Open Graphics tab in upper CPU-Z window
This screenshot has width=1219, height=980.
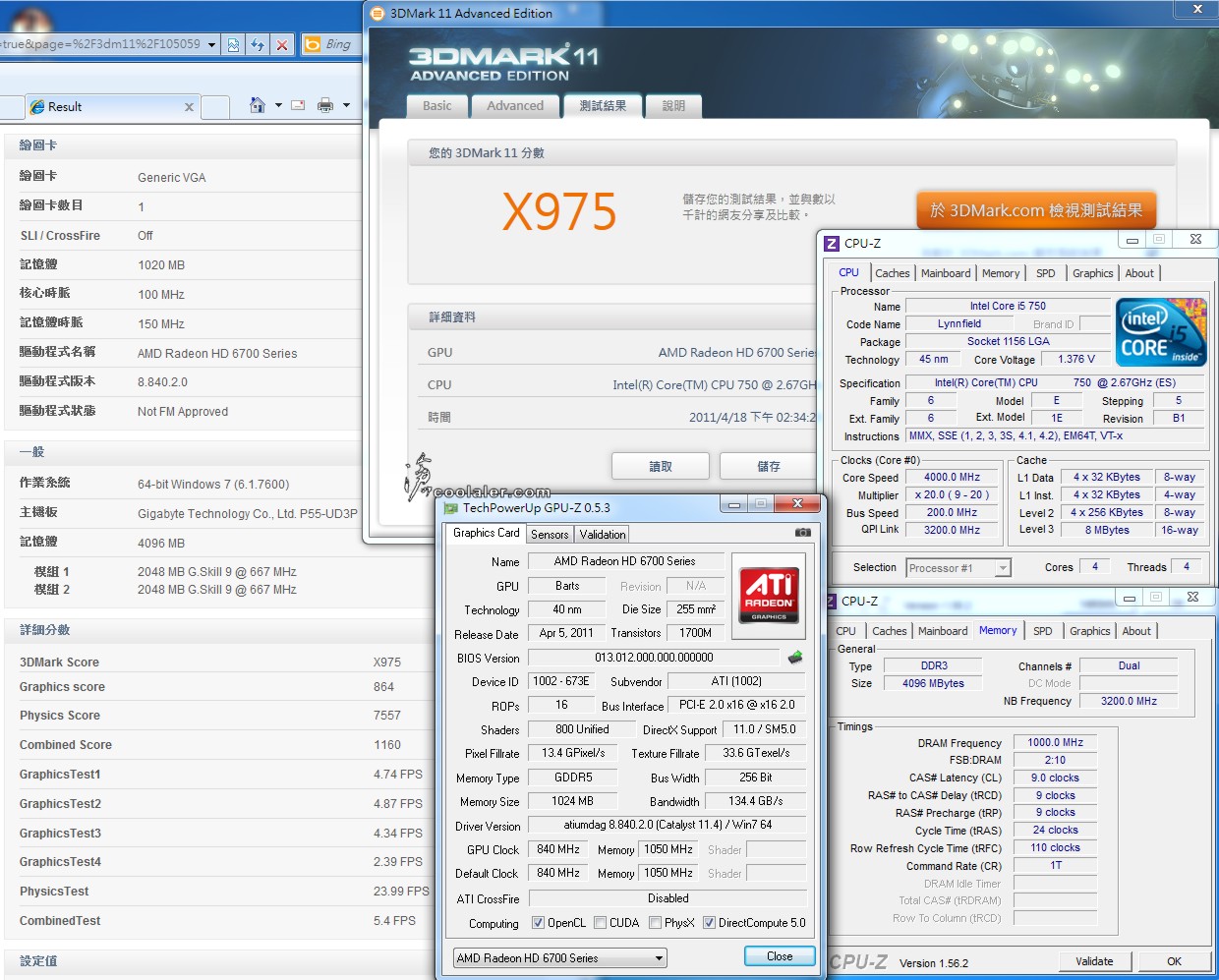click(1093, 273)
